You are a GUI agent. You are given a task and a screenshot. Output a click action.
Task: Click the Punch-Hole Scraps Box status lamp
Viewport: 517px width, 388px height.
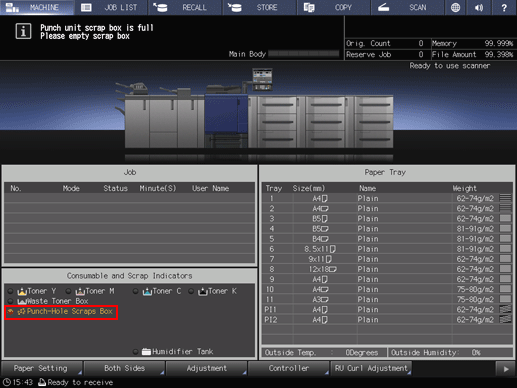coord(11,312)
